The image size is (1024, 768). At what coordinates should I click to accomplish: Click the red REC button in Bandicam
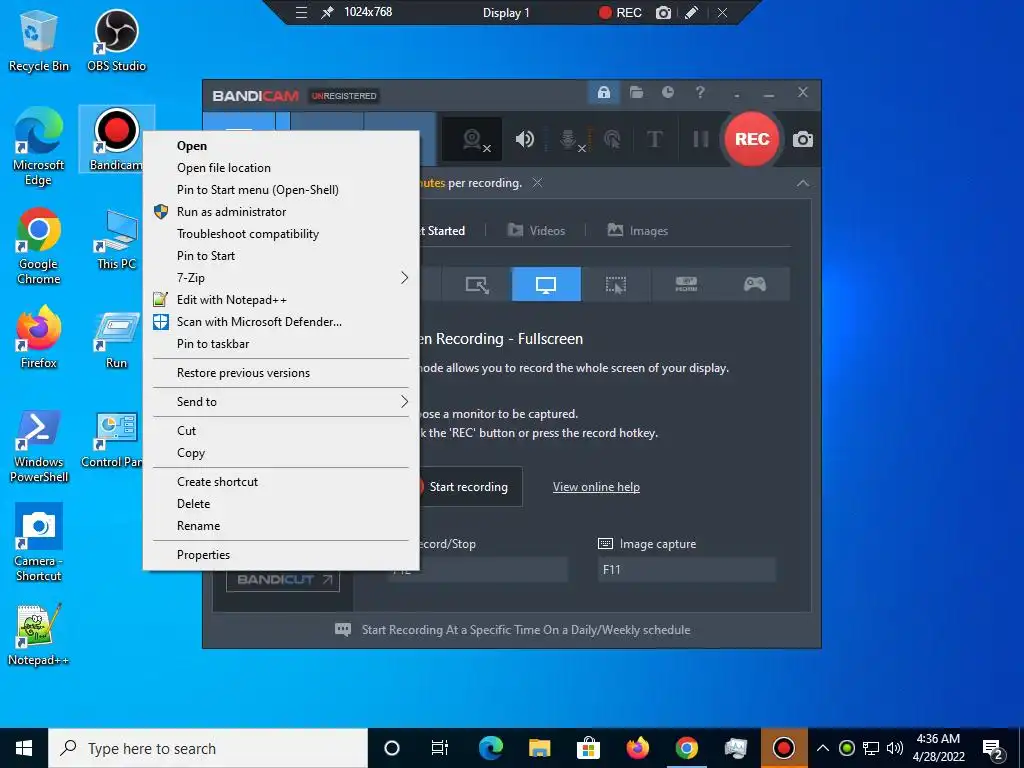[752, 139]
